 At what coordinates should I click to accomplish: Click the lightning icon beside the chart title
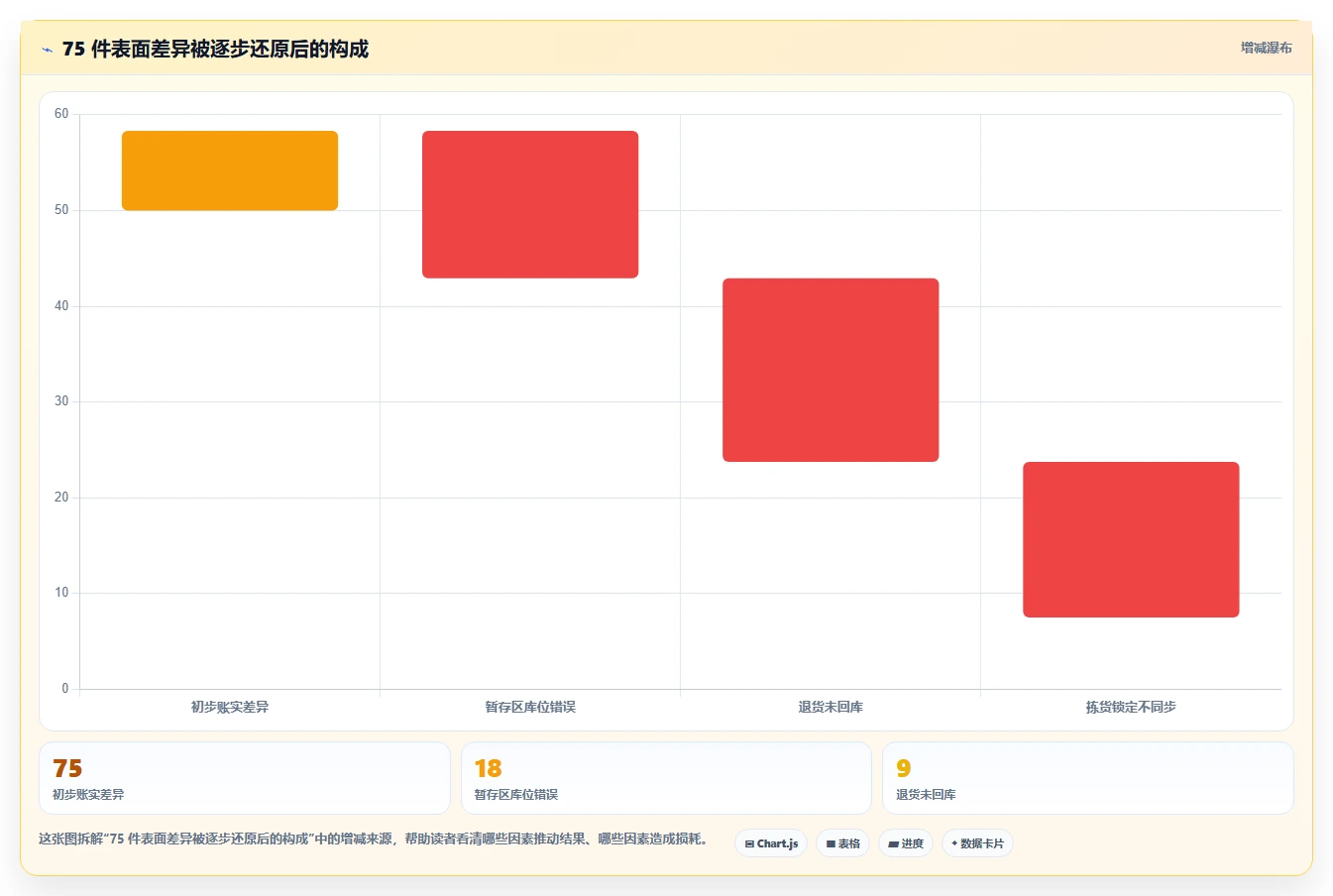pos(47,50)
